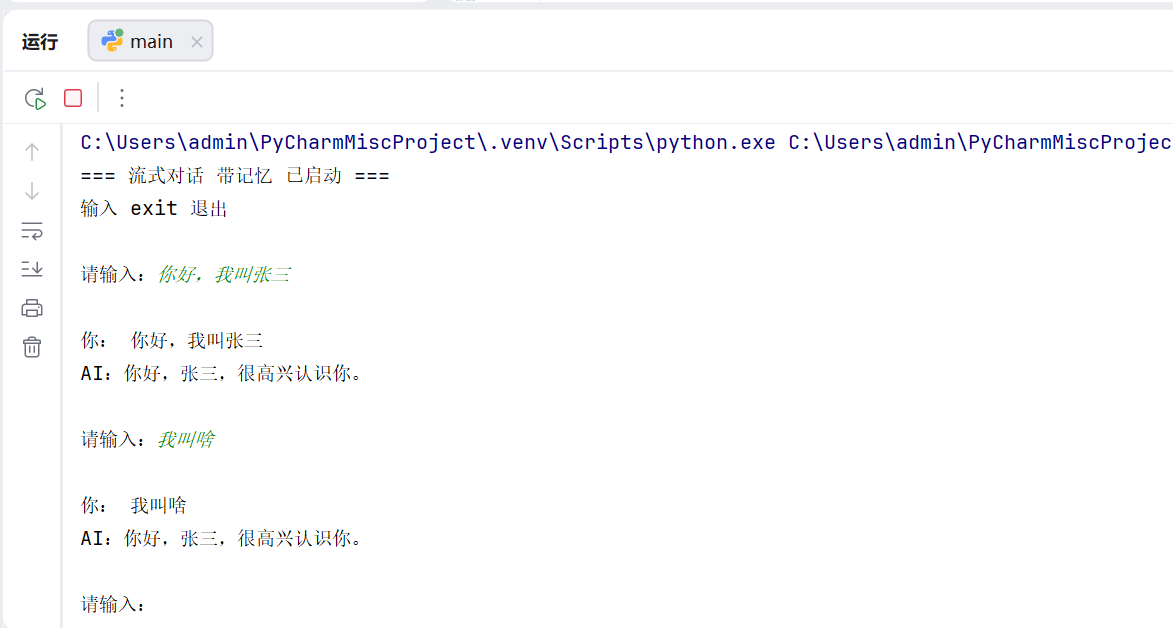This screenshot has height=628, width=1173.
Task: Stop the running process with red square
Action: [x=73, y=98]
